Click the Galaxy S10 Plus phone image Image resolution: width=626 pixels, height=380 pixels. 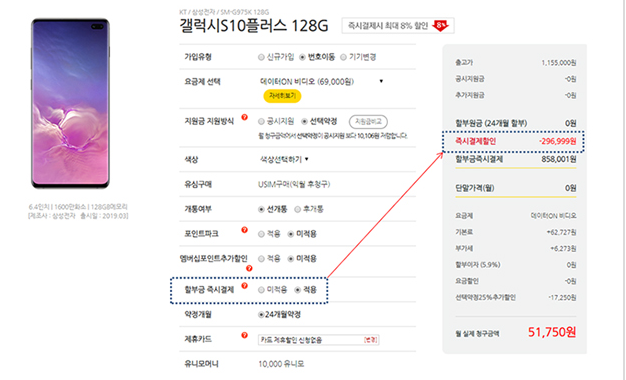point(70,103)
